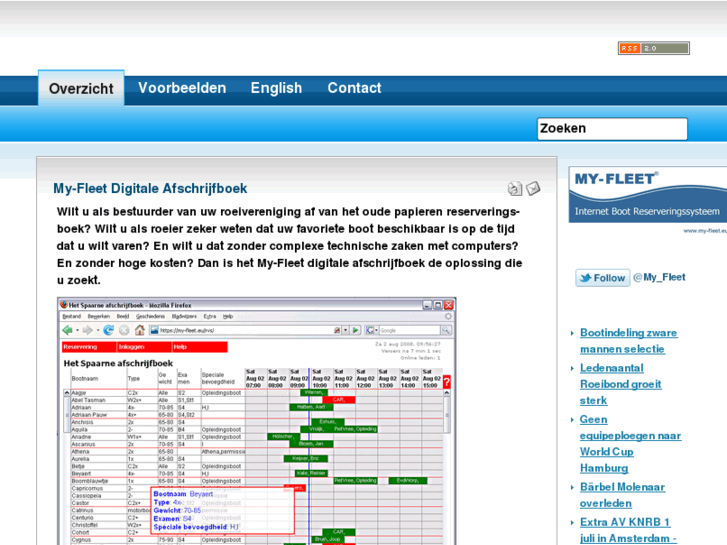727x545 pixels.
Task: Open 'Geen equipeploegen naar World Cup Hamburg'
Action: coord(630,443)
